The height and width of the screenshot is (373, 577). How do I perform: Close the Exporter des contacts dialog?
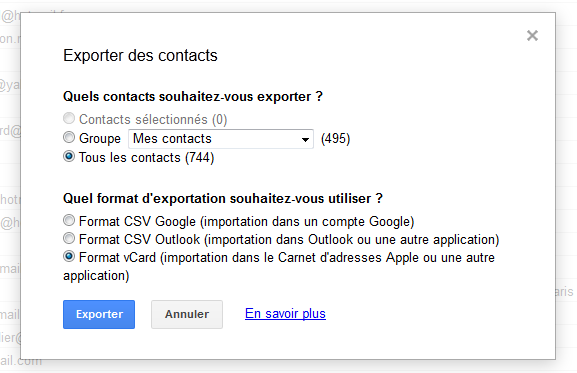(x=532, y=36)
